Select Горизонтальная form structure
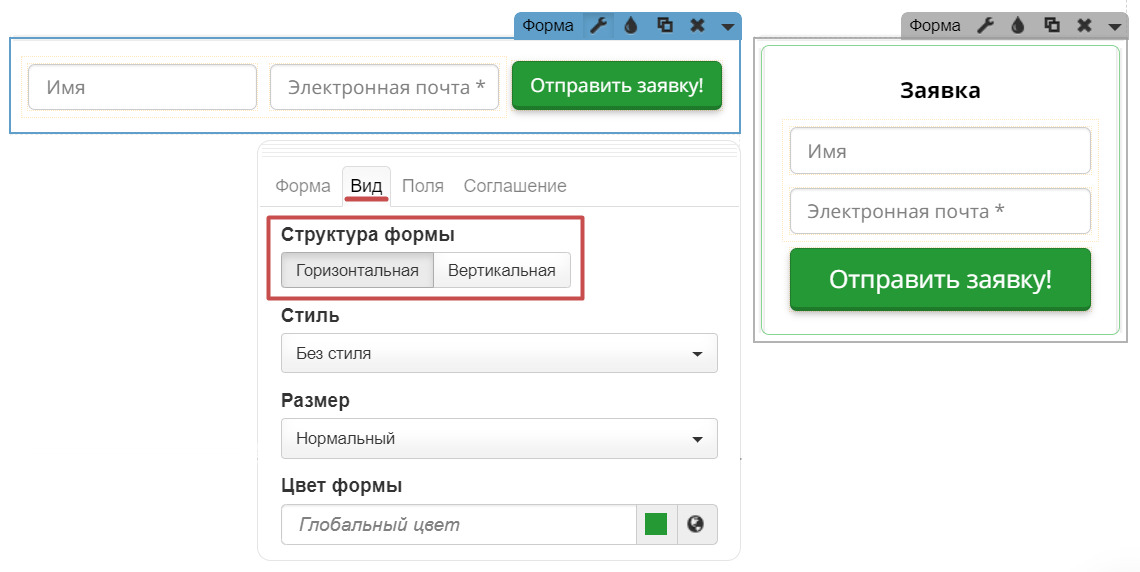The width and height of the screenshot is (1140, 572). coord(357,270)
